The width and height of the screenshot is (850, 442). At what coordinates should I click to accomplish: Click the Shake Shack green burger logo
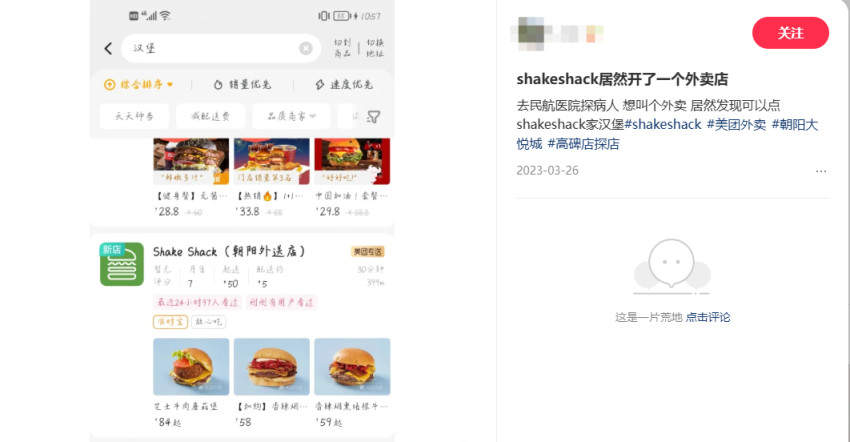(122, 264)
